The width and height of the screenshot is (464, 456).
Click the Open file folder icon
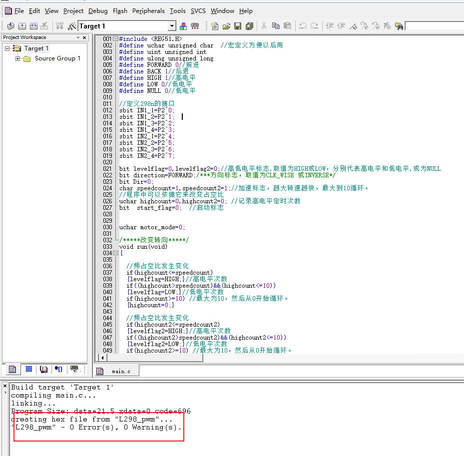point(226,26)
